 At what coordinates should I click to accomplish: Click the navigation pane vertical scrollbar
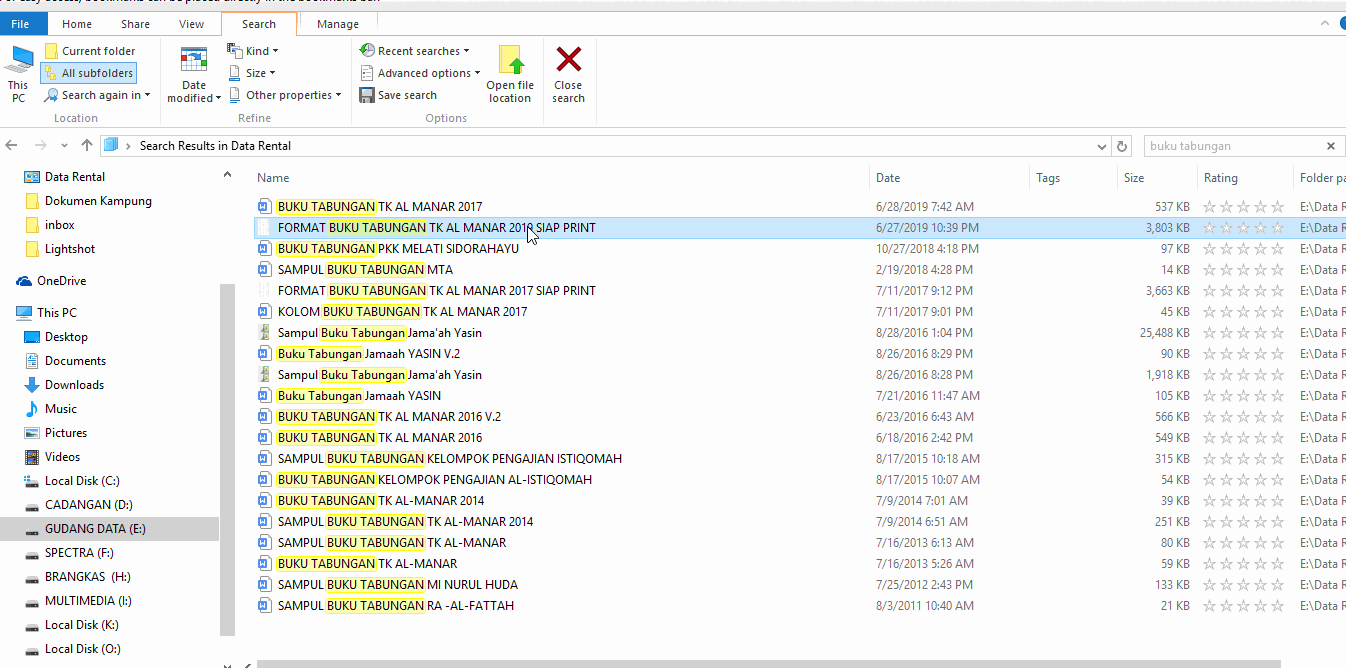point(227,460)
